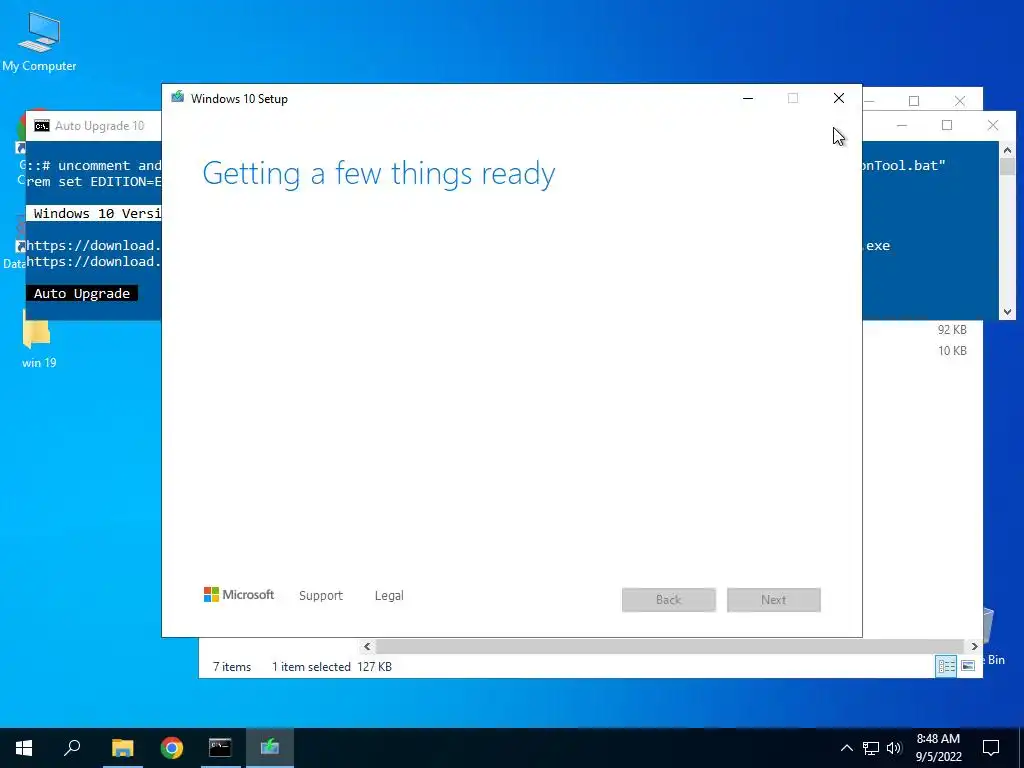The height and width of the screenshot is (768, 1024).
Task: Click the 'Getting a few things ready' heading
Action: coord(379,174)
